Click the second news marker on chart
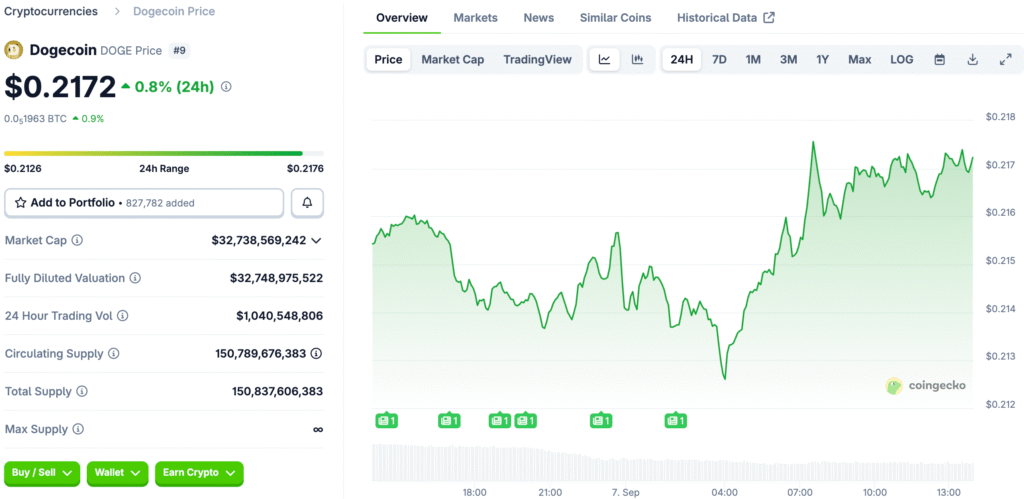 [x=449, y=421]
